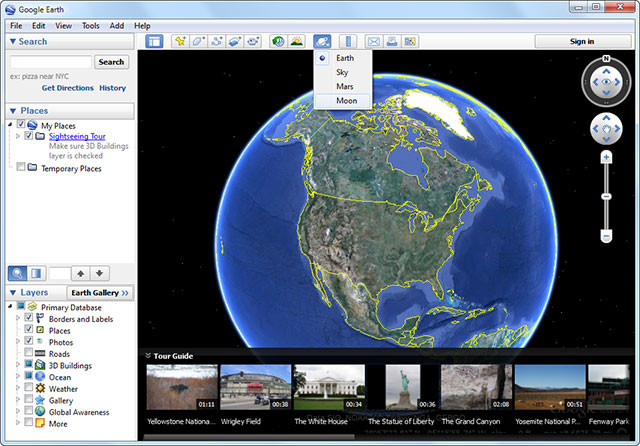
Task: Print the current view icon
Action: (x=392, y=41)
